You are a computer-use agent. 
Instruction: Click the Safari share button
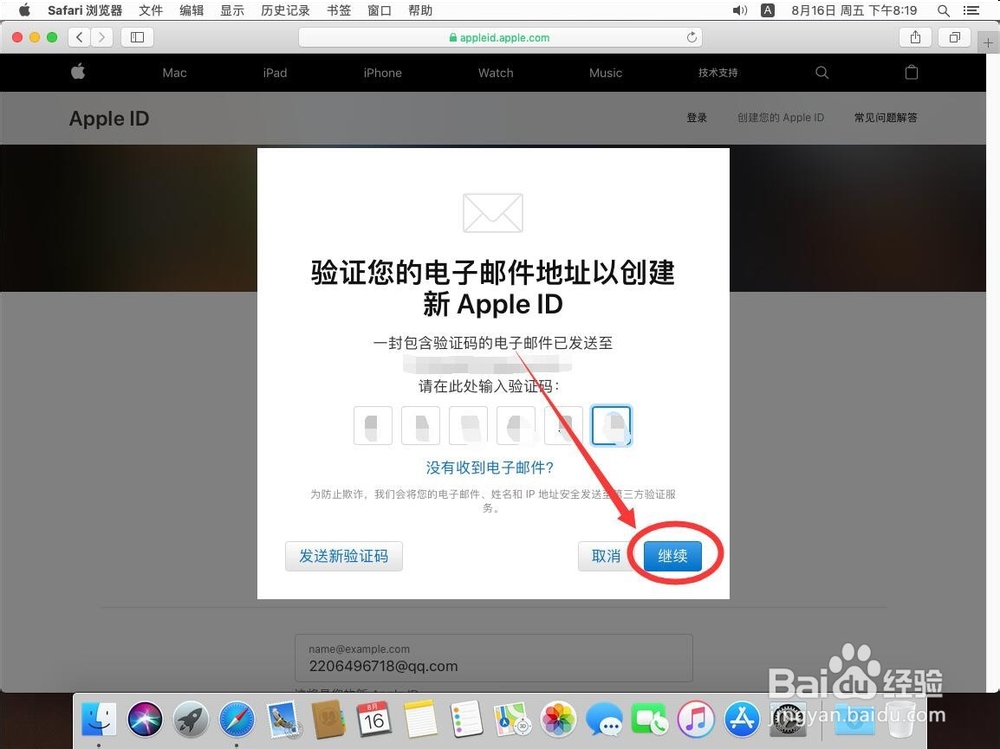tap(915, 37)
